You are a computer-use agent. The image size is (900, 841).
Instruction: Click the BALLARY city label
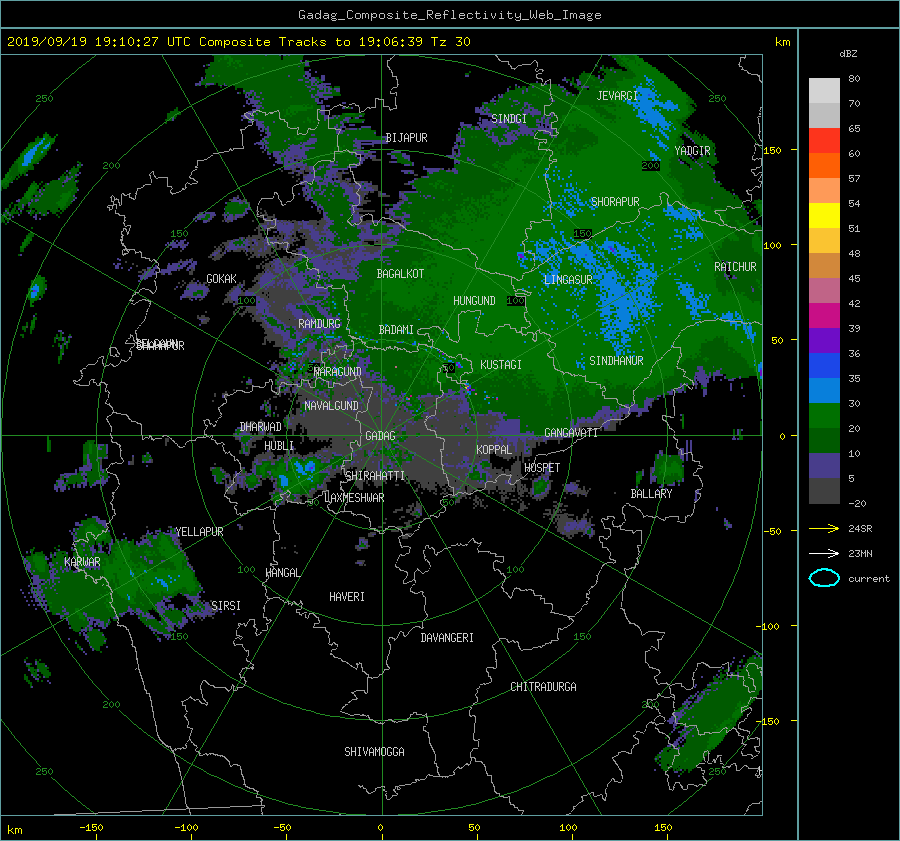pyautogui.click(x=651, y=494)
